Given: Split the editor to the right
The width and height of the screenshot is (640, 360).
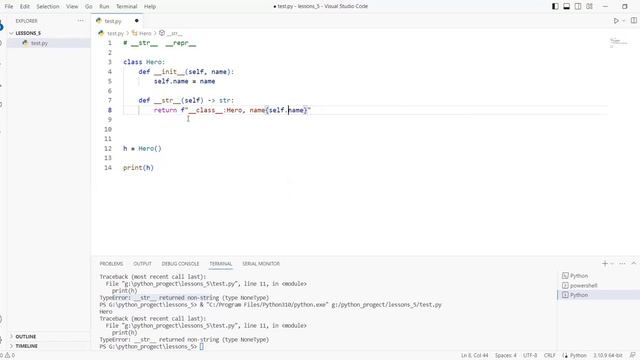Looking at the screenshot, I should point(634,20).
